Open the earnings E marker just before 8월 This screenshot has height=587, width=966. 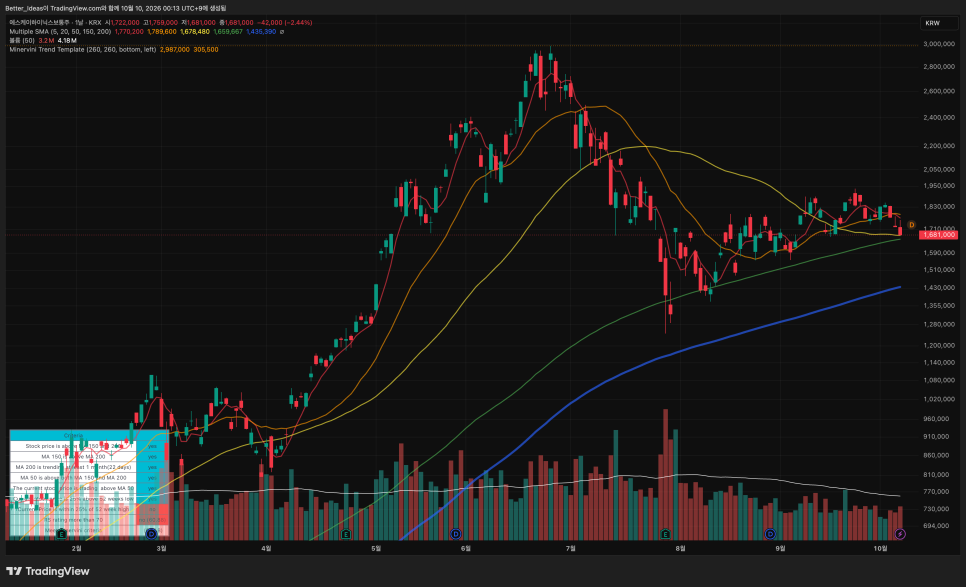tap(665, 533)
